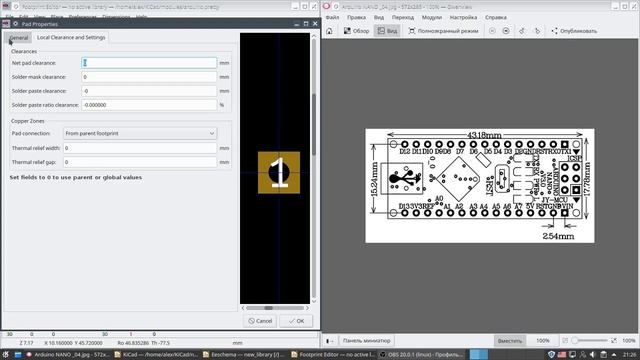Click right arrow of preview scrollbar

pyautogui.click(x=307, y=308)
